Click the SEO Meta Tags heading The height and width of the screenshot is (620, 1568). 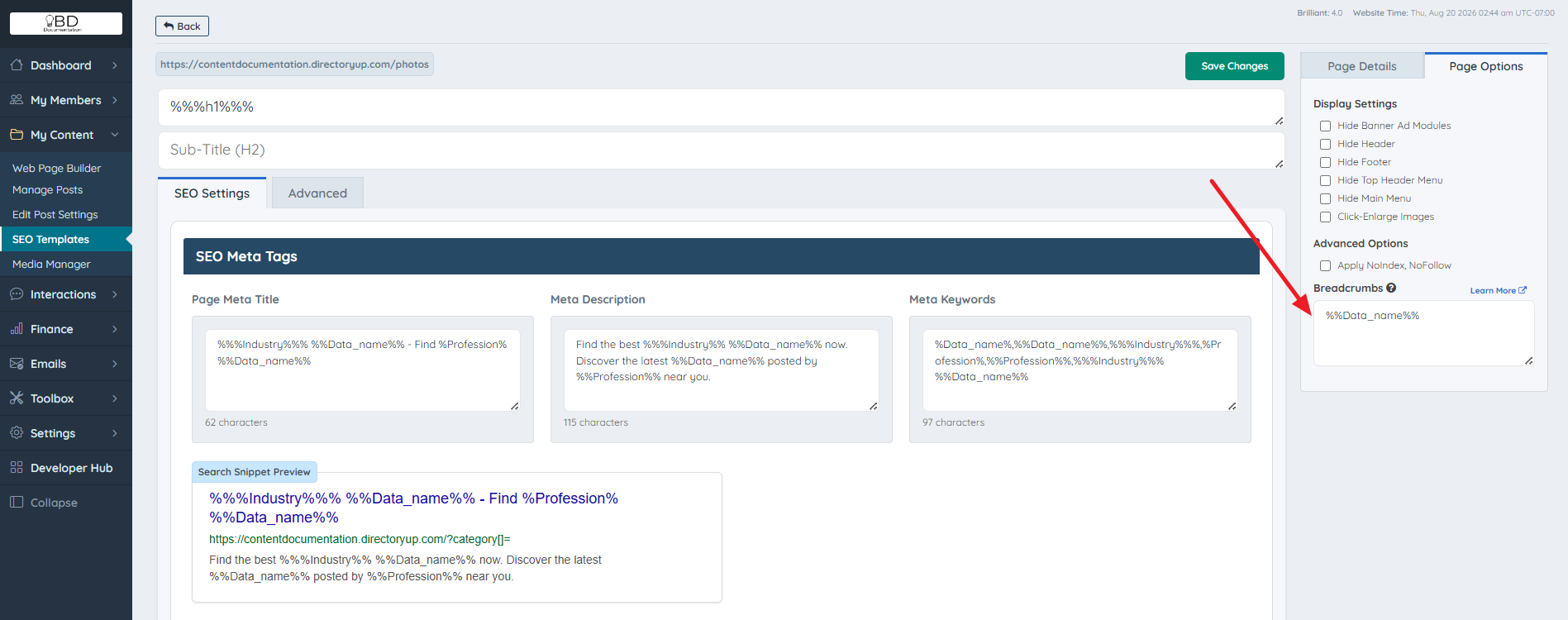pos(246,256)
